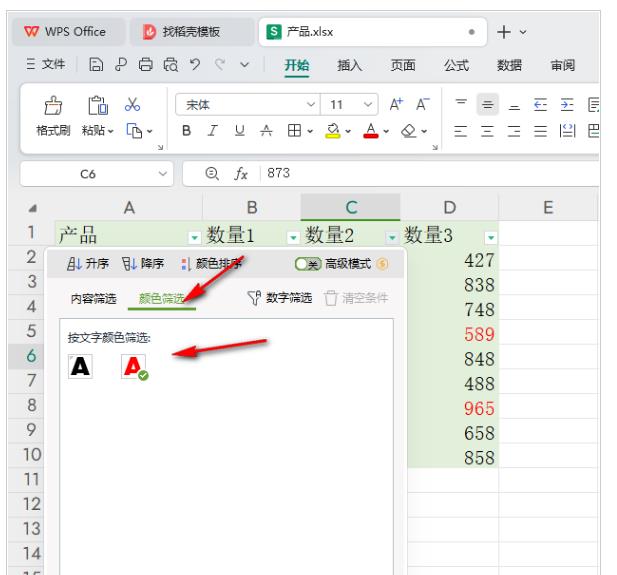Expand quick access toolbar chevron
The image size is (617, 575).
click(x=245, y=64)
